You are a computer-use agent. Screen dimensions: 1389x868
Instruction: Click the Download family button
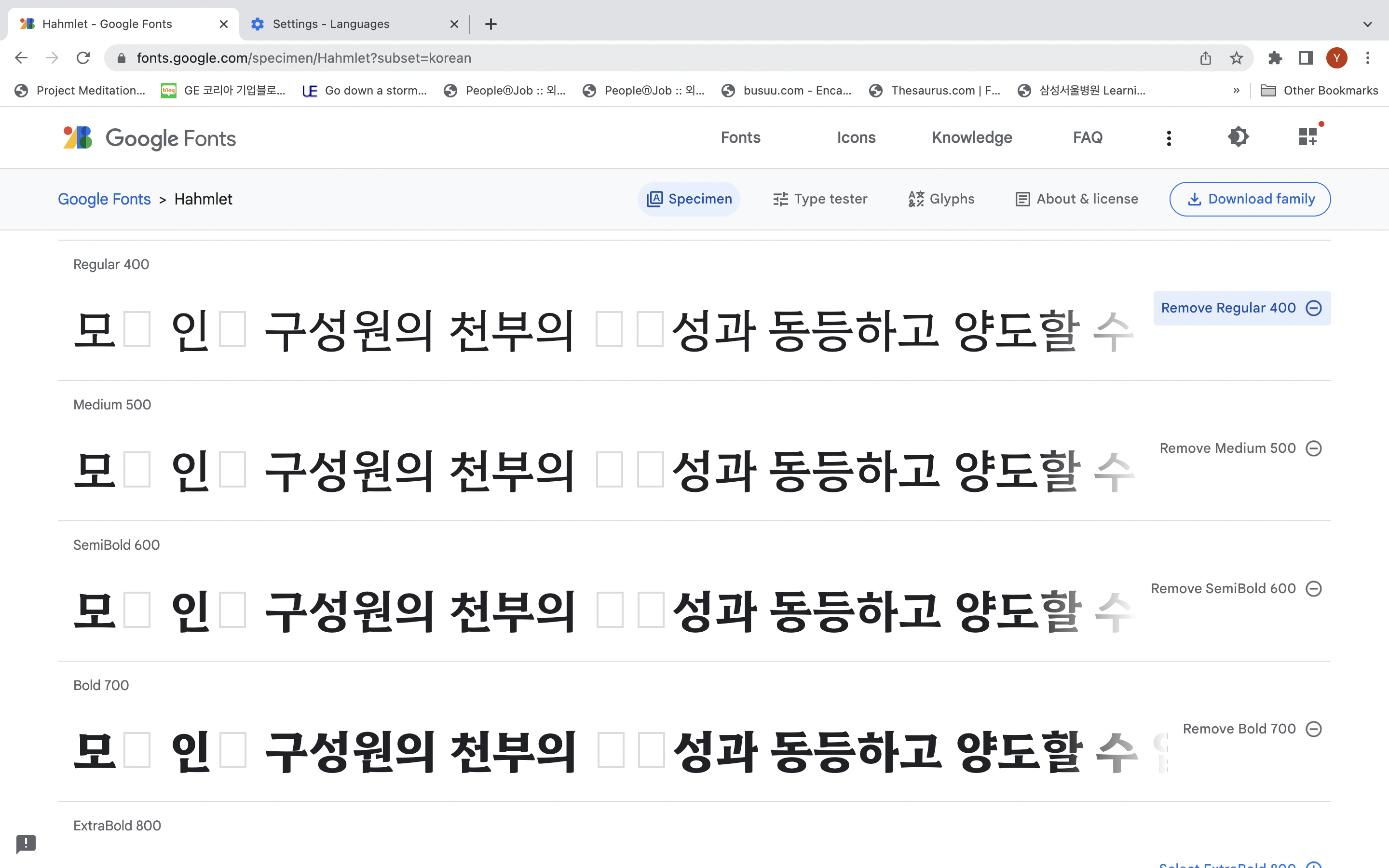click(1250, 199)
